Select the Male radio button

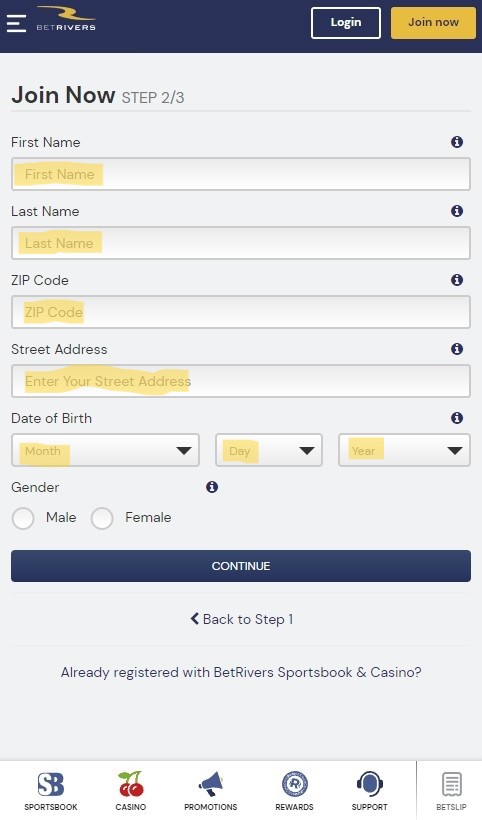[x=23, y=518]
